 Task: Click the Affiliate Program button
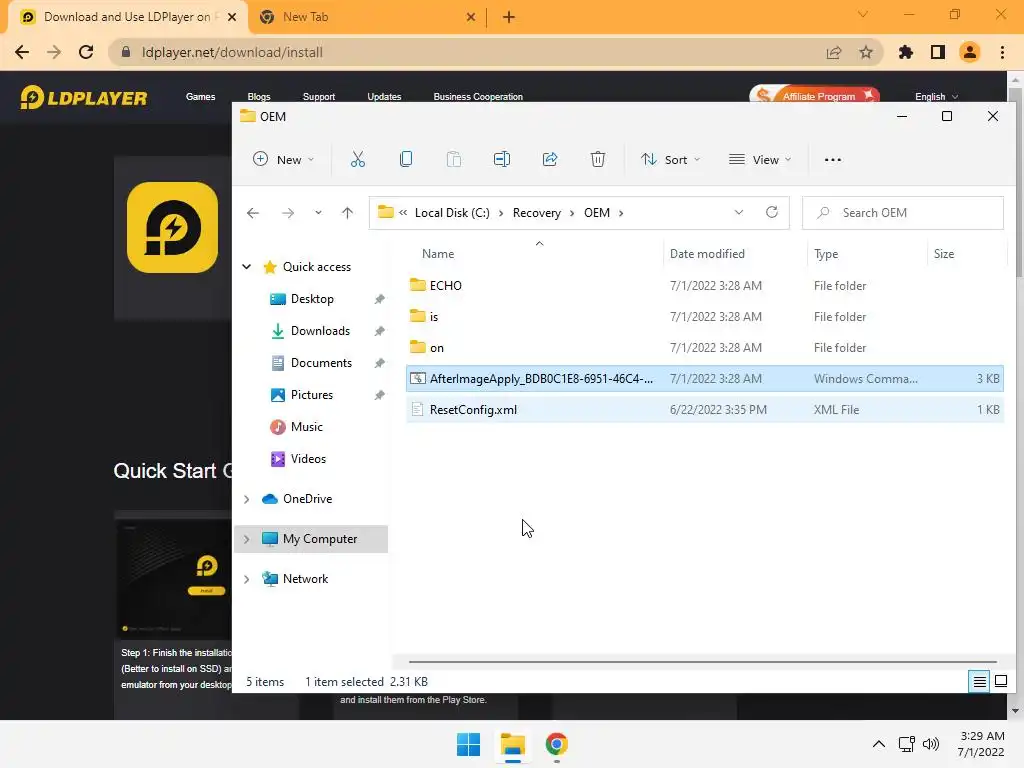814,95
